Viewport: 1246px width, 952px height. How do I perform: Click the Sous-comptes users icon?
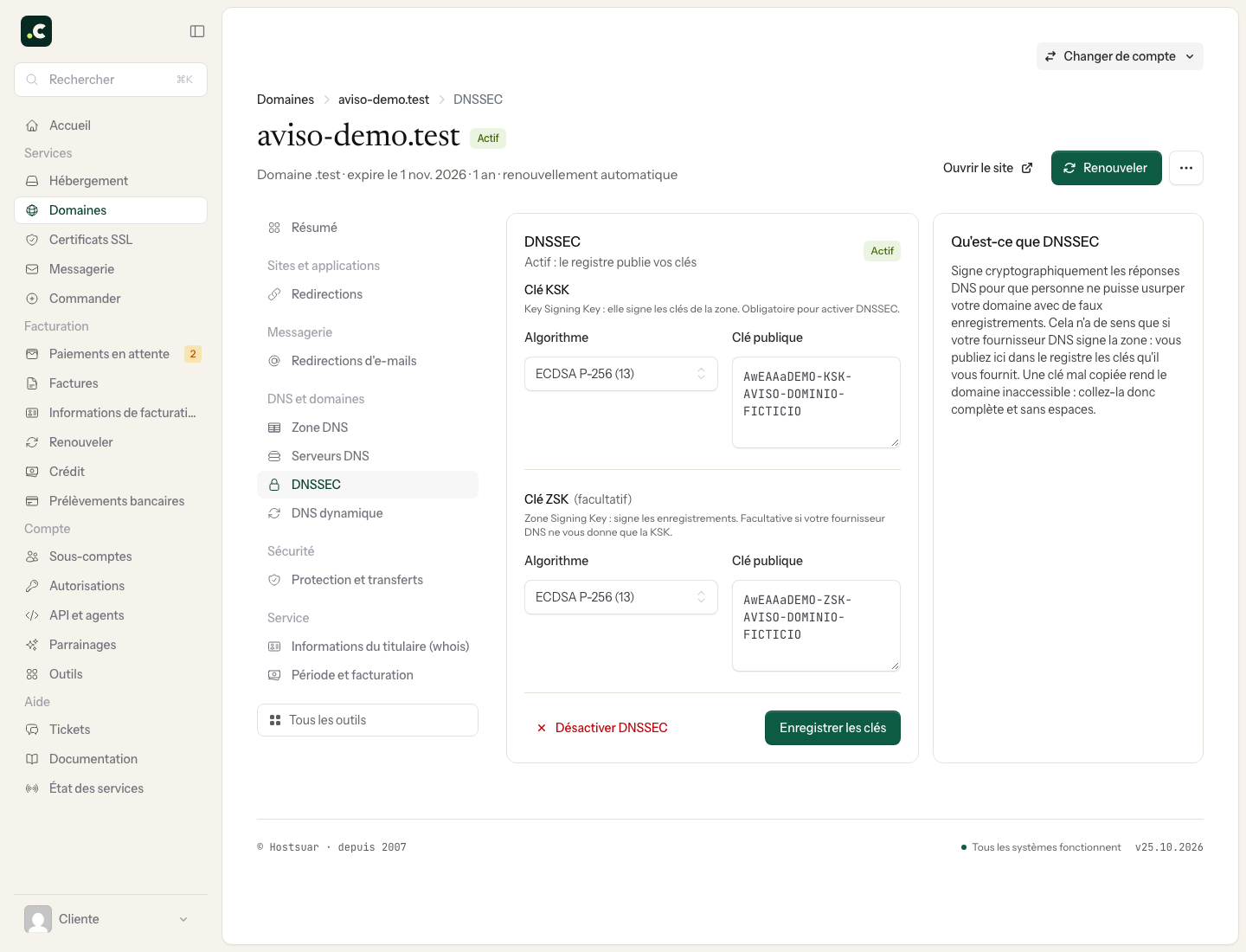[x=32, y=556]
